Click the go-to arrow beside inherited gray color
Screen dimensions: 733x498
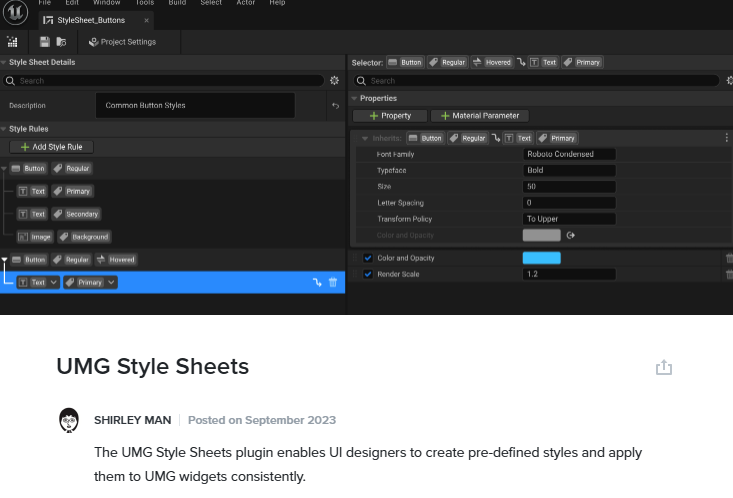point(572,236)
